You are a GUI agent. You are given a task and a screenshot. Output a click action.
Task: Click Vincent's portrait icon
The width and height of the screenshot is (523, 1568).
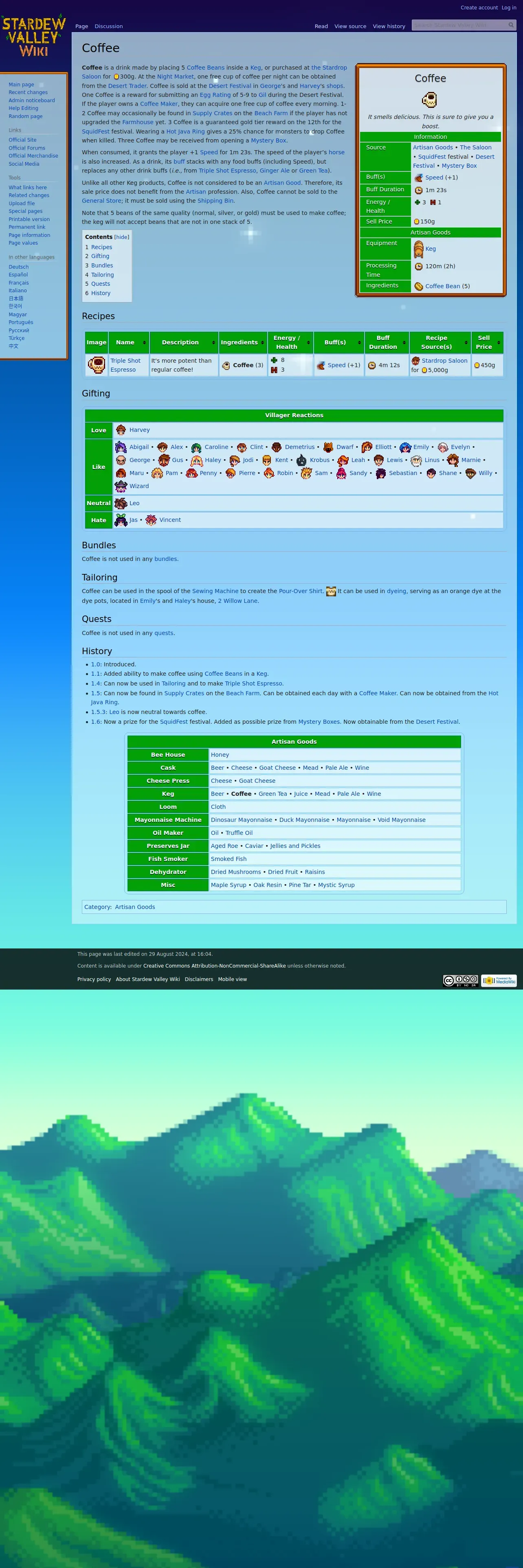tap(151, 520)
